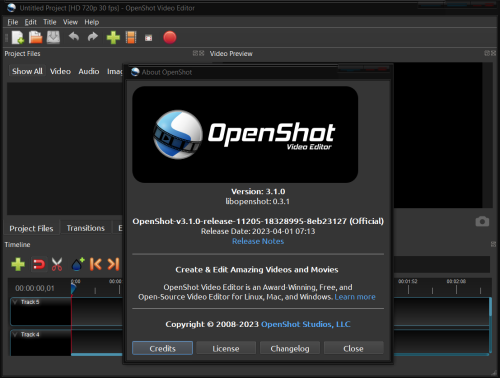Float the Project Files panel
Screen dimensions: 500x378
pyautogui.click(x=195, y=53)
